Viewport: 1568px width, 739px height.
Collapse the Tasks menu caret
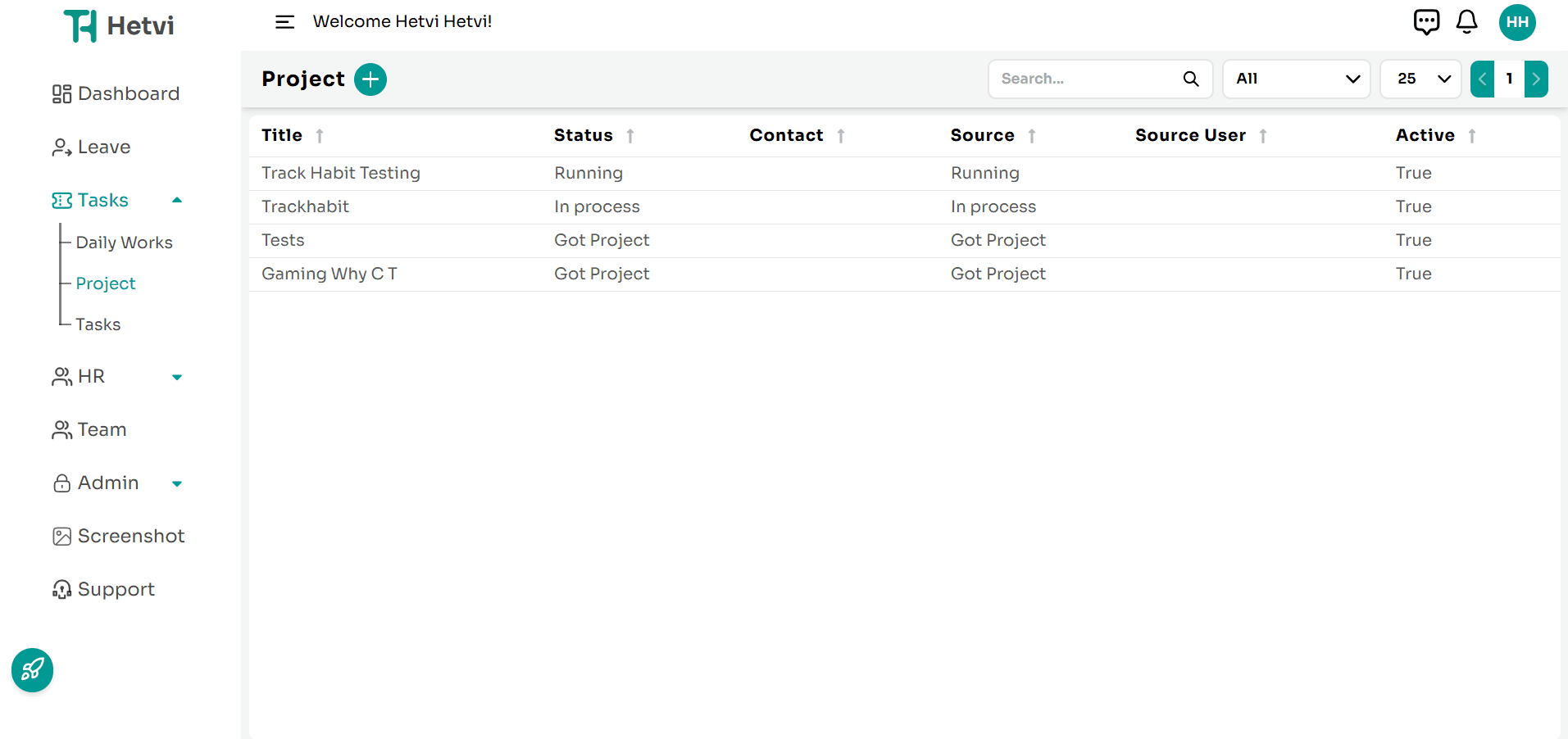click(x=177, y=200)
